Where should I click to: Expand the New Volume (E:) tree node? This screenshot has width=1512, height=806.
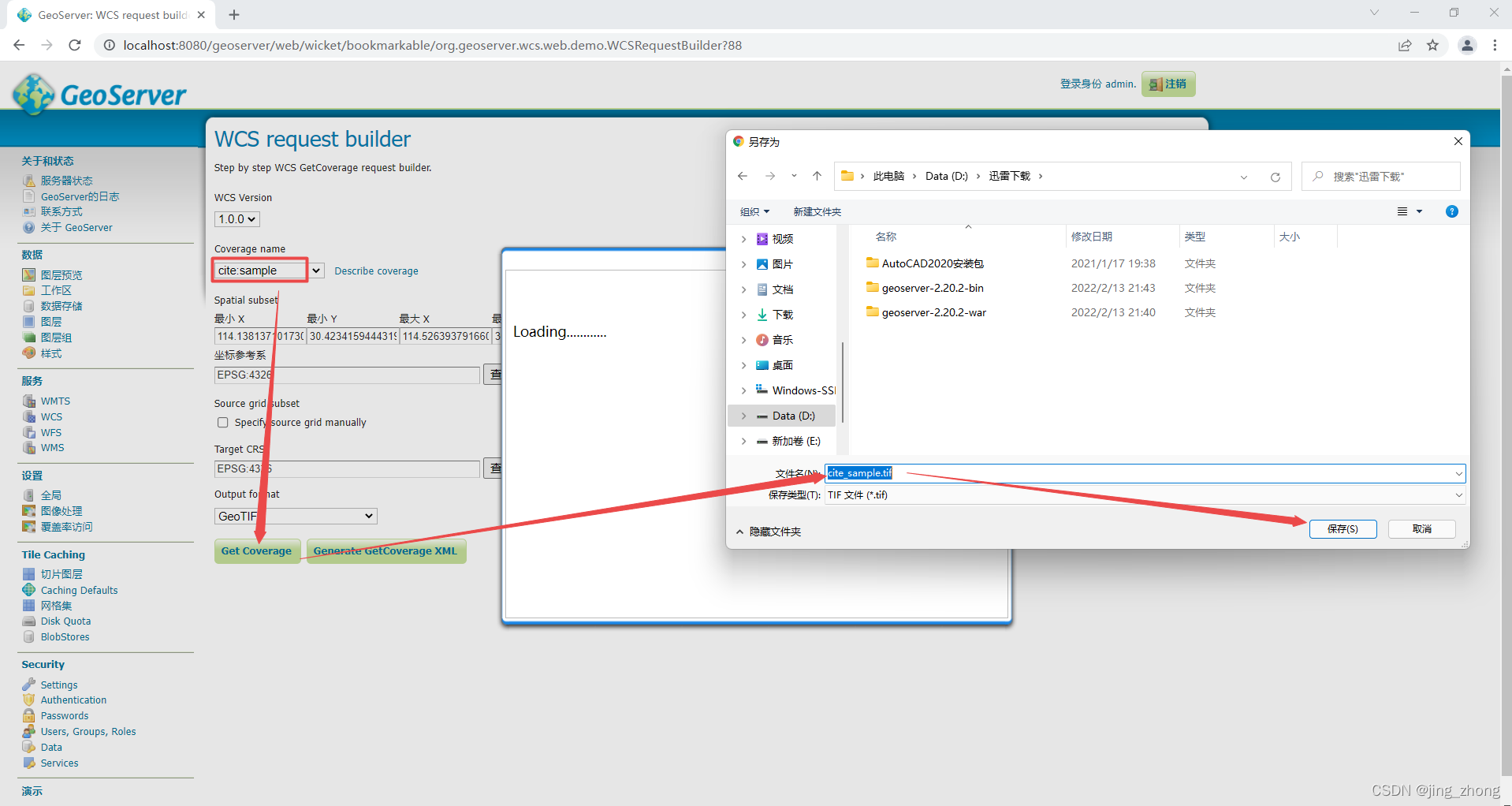[x=743, y=441]
